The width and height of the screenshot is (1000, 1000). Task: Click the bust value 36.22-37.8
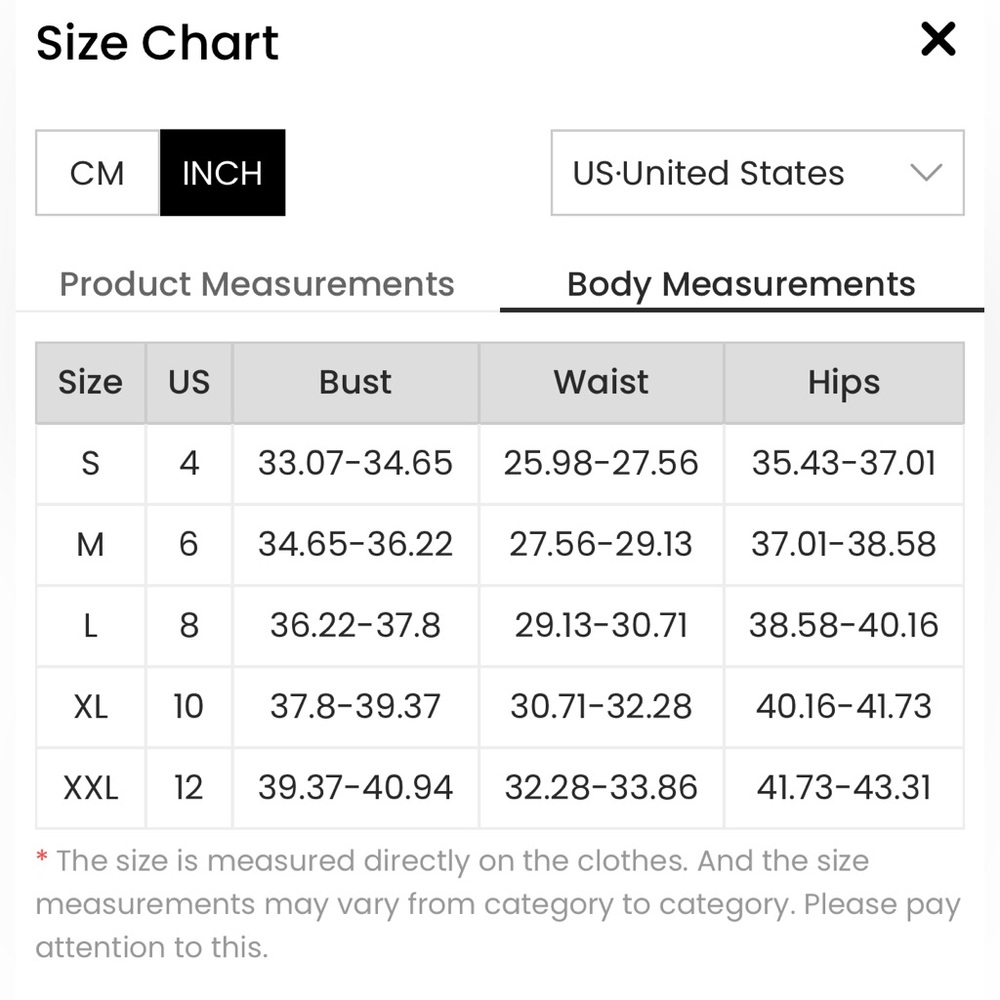tap(355, 626)
